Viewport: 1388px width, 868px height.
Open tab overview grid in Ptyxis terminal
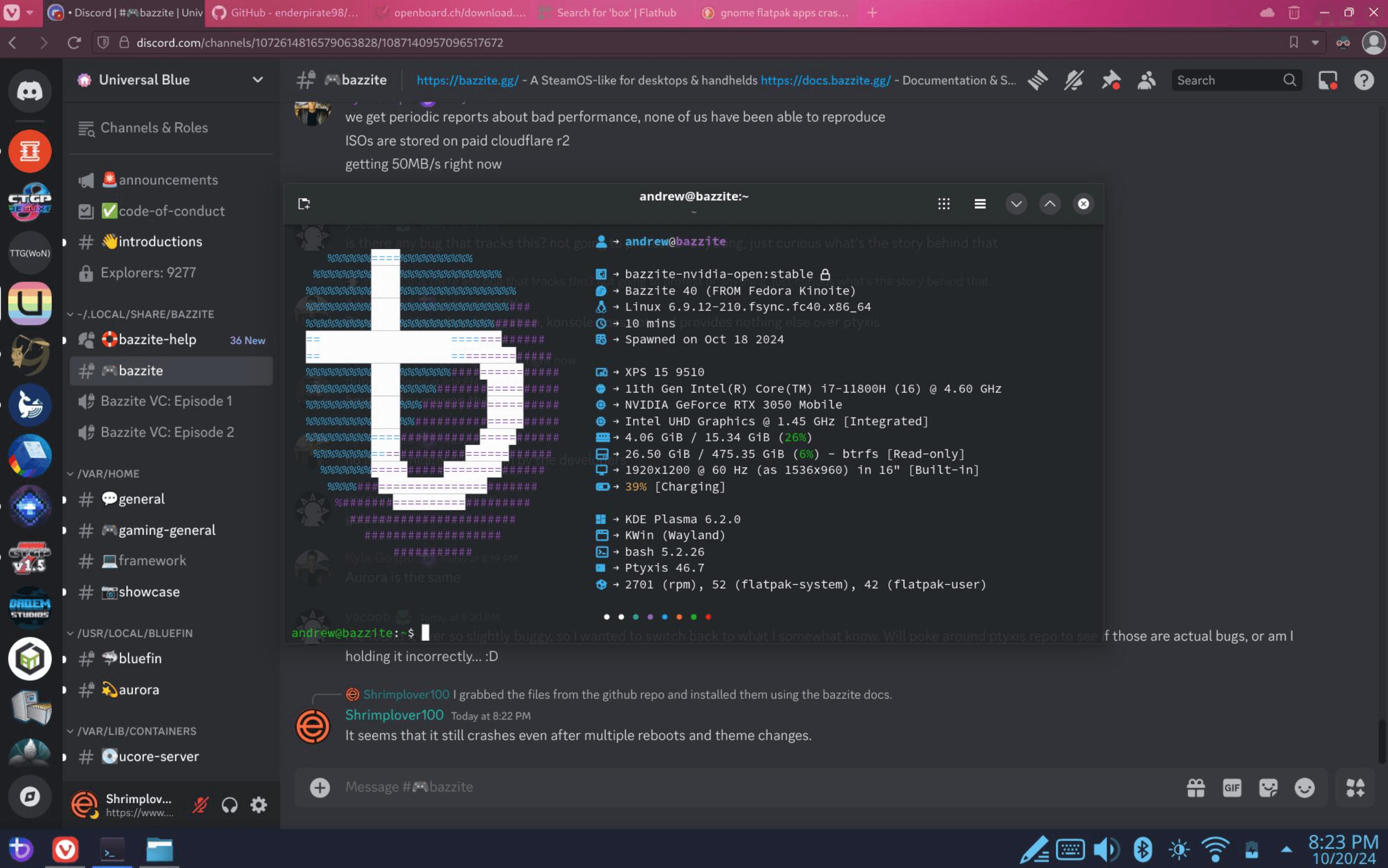[944, 204]
